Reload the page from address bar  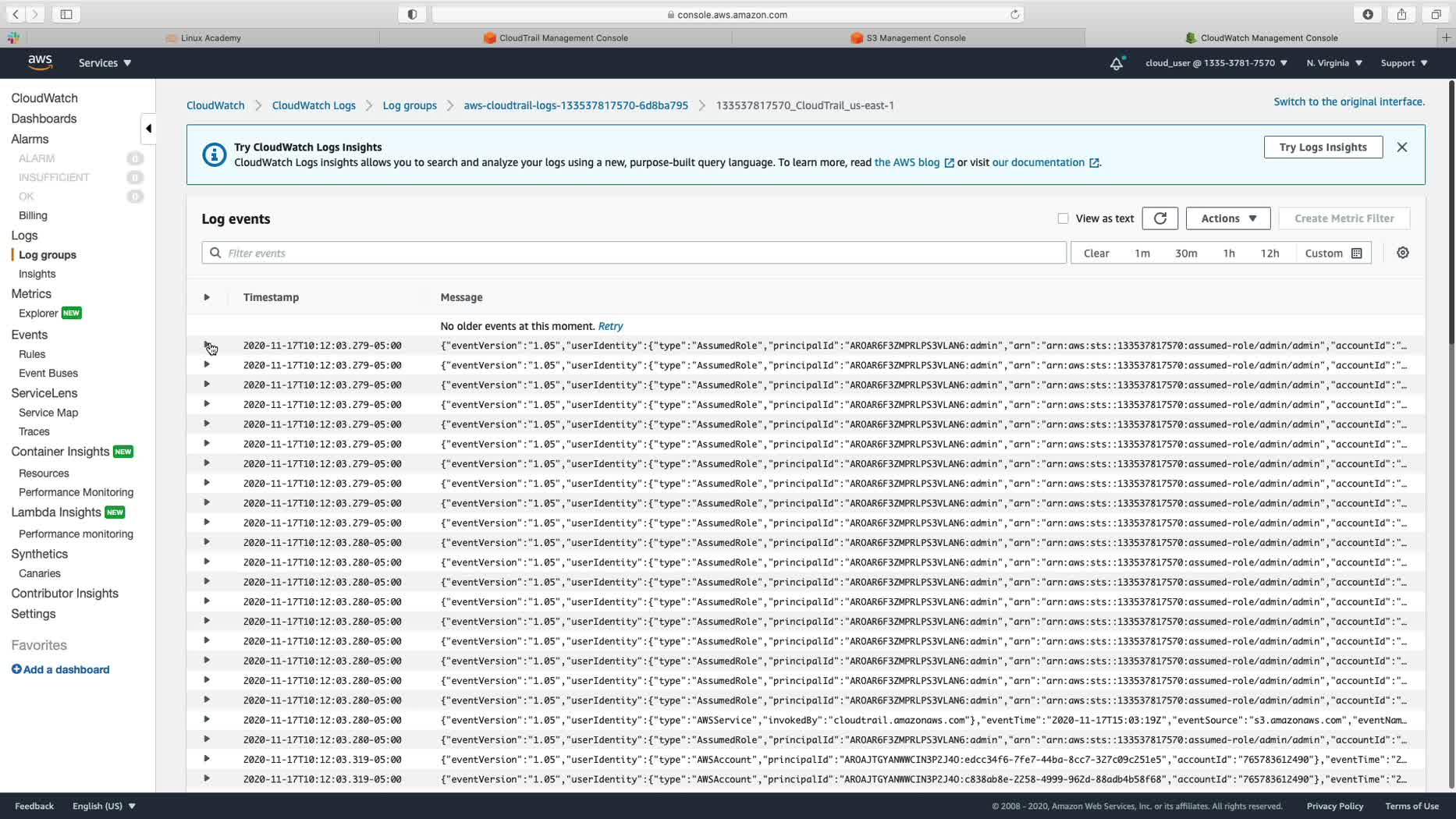point(1014,14)
